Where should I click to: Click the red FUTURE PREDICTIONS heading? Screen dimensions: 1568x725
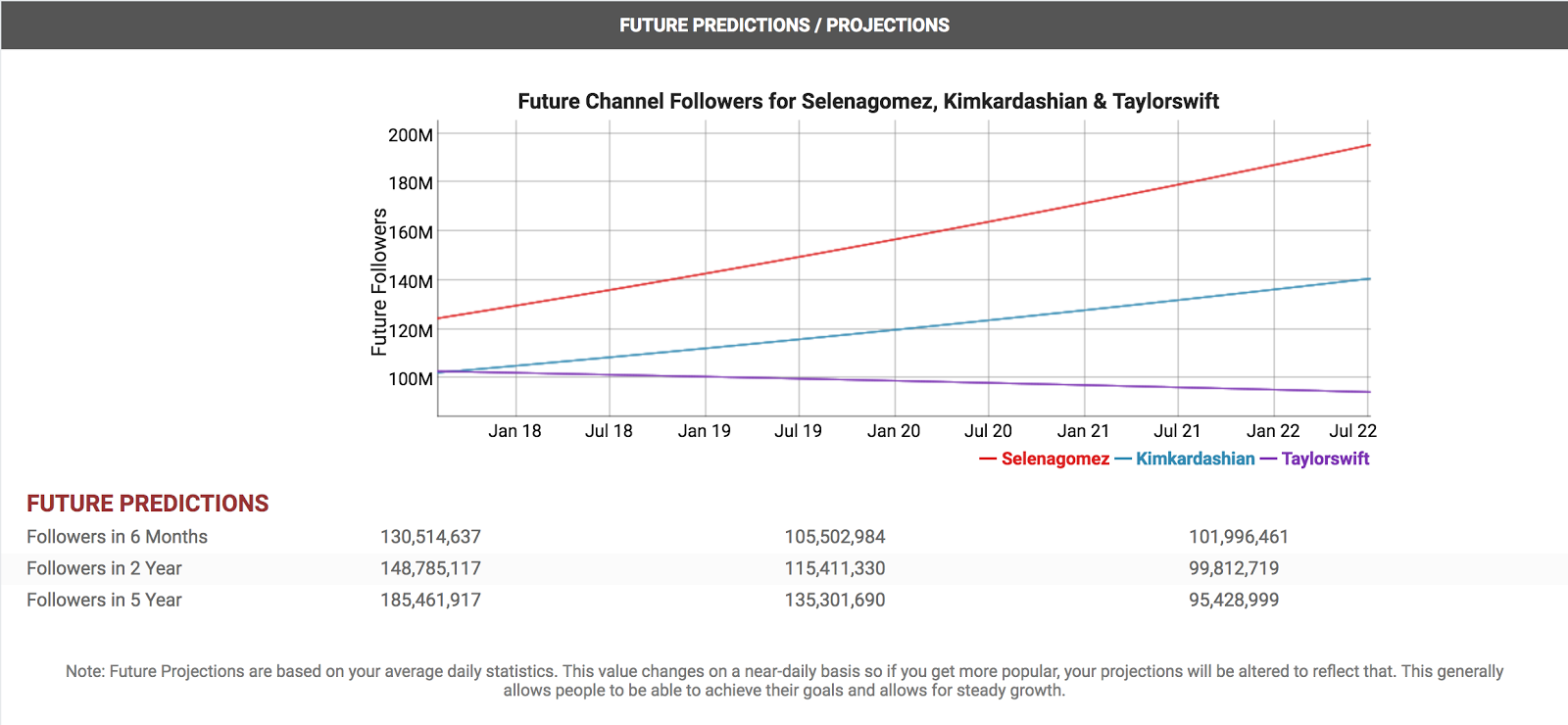[148, 504]
